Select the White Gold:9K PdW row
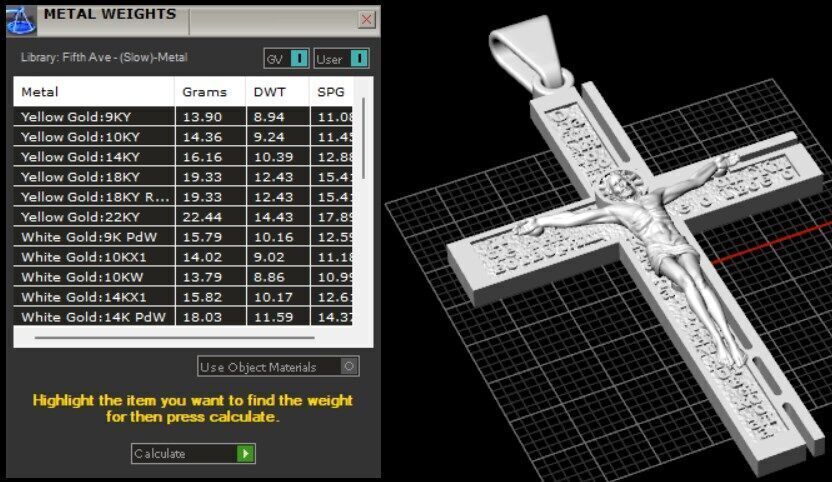 183,237
